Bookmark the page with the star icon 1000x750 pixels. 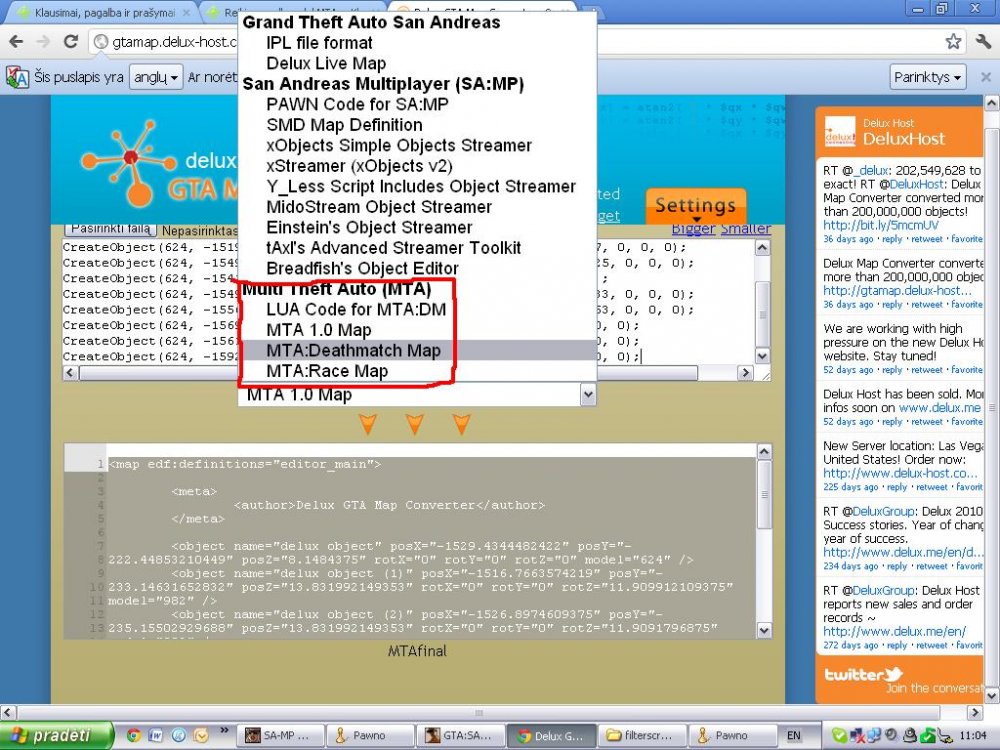pos(953,42)
